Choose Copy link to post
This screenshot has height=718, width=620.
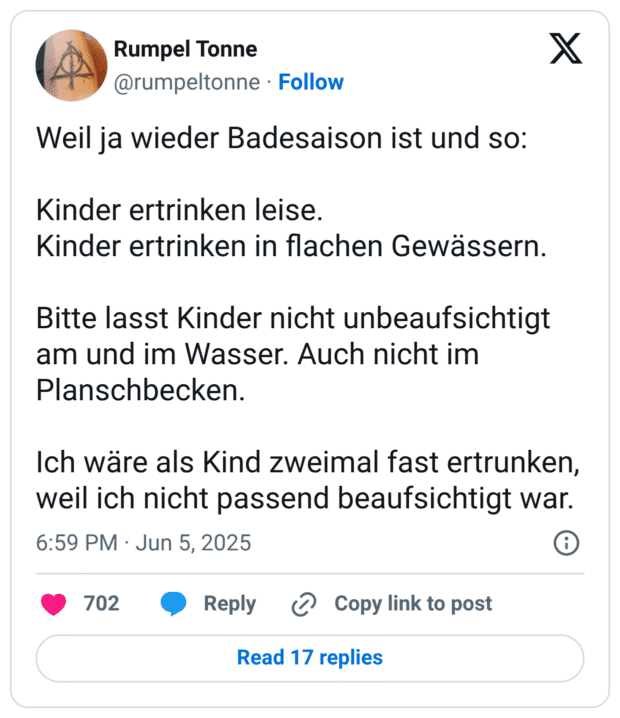pyautogui.click(x=413, y=604)
